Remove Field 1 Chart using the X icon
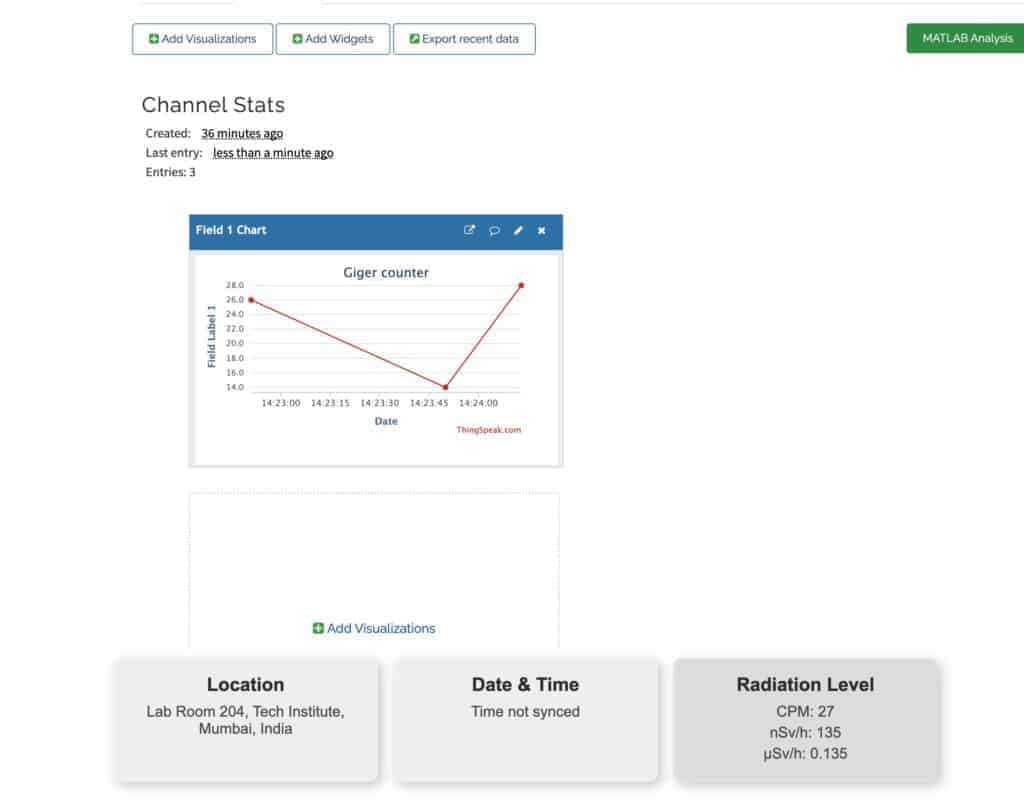 [x=541, y=230]
